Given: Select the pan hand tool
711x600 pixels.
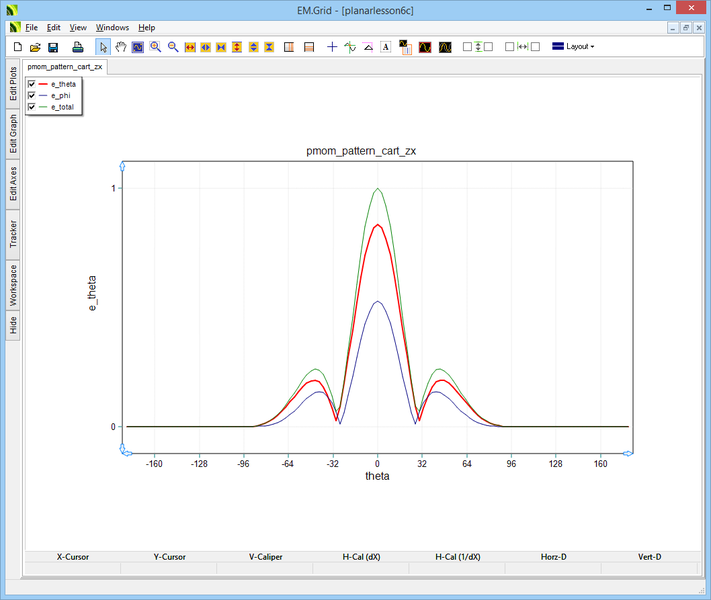Looking at the screenshot, I should (120, 47).
